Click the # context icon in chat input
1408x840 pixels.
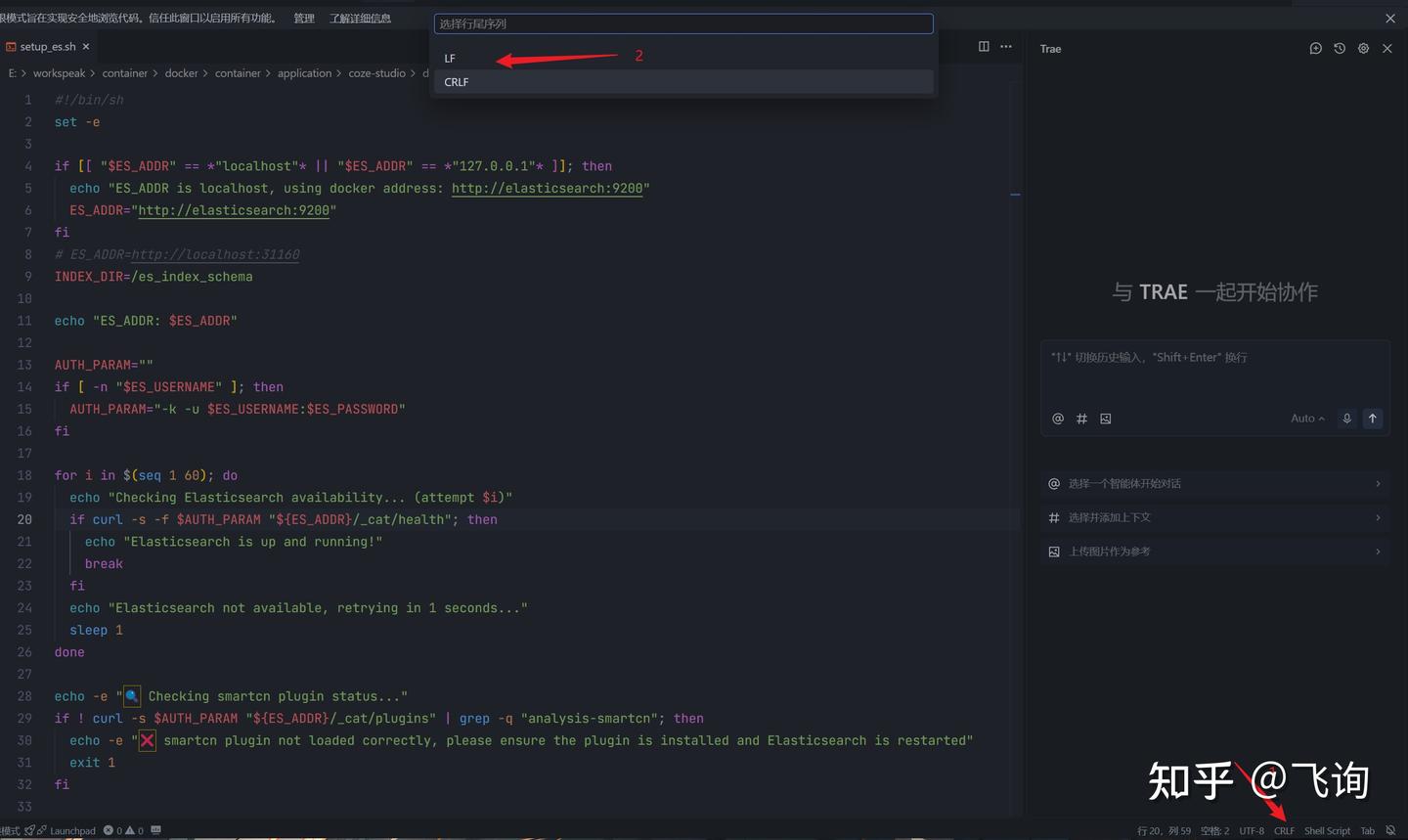(1081, 419)
